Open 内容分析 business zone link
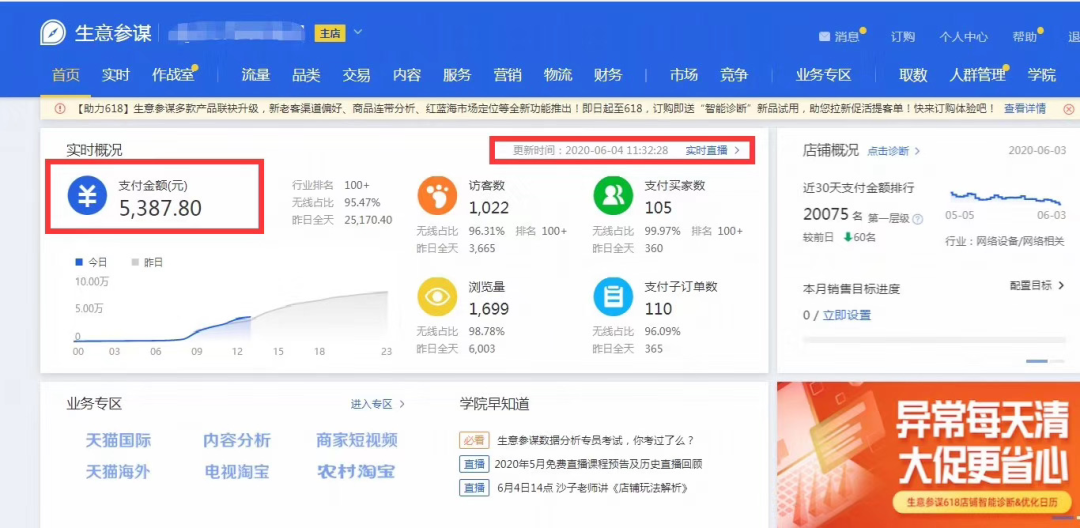 [237, 441]
